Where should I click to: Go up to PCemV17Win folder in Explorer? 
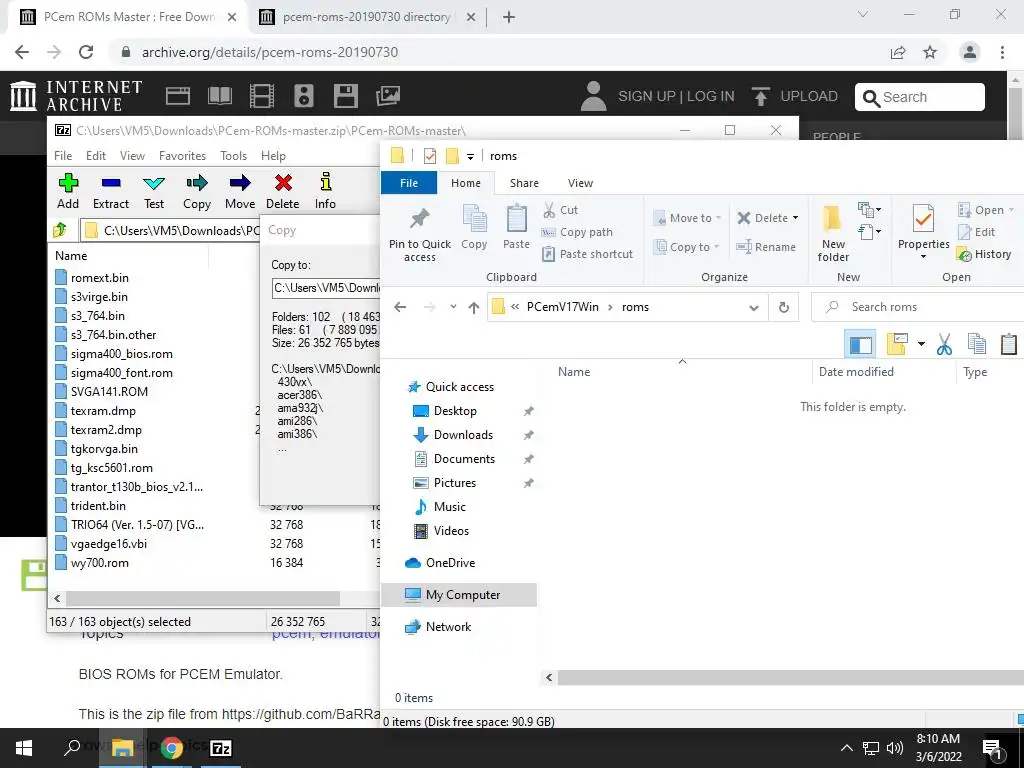pyautogui.click(x=473, y=307)
